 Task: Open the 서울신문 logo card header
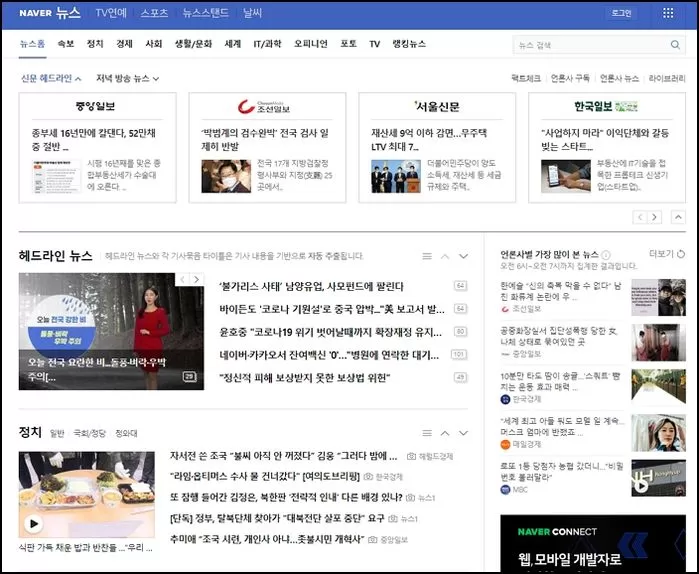pyautogui.click(x=436, y=107)
